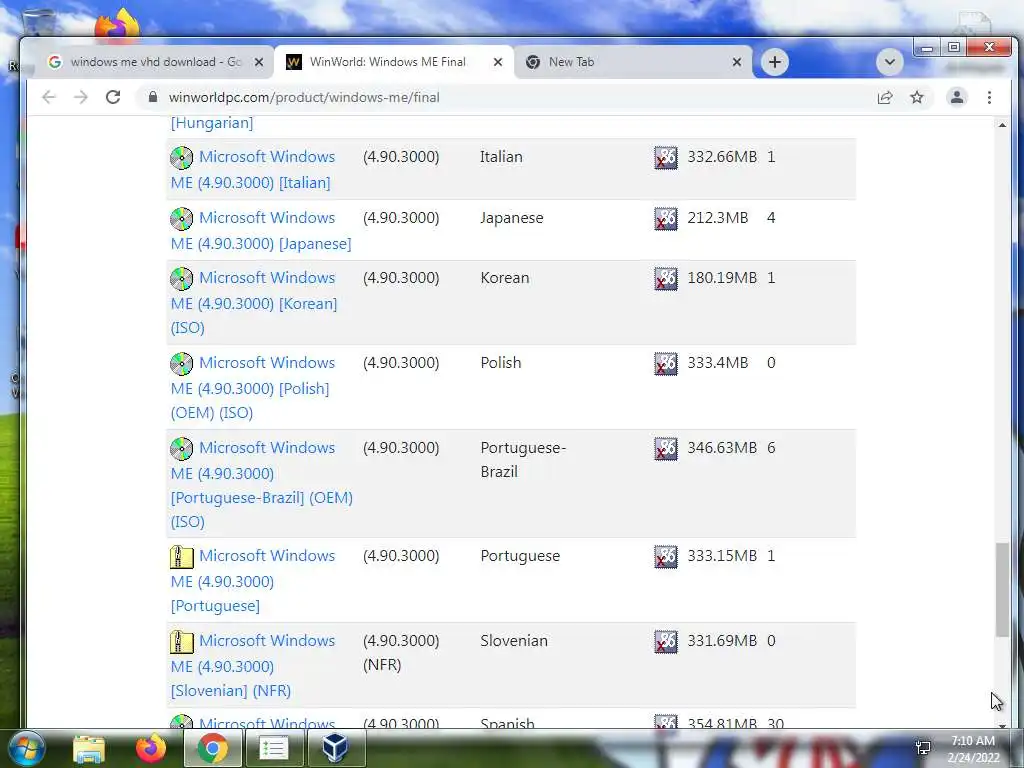
Task: Click the CD icon beside the Polish download
Action: point(182,363)
